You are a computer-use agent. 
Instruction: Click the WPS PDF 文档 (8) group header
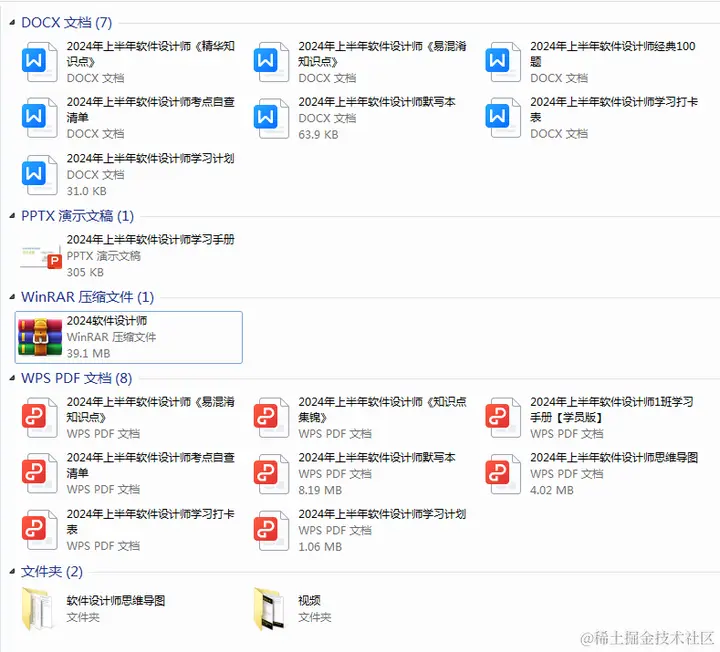tap(77, 378)
